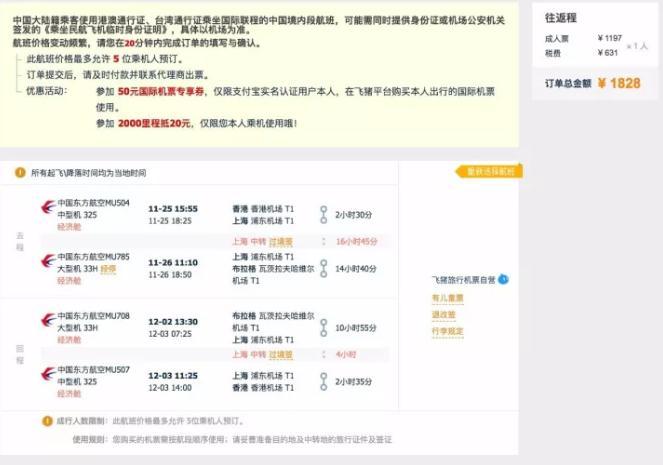
Task: Click aircraft type 中型机 325 on MU504
Action: click(77, 215)
